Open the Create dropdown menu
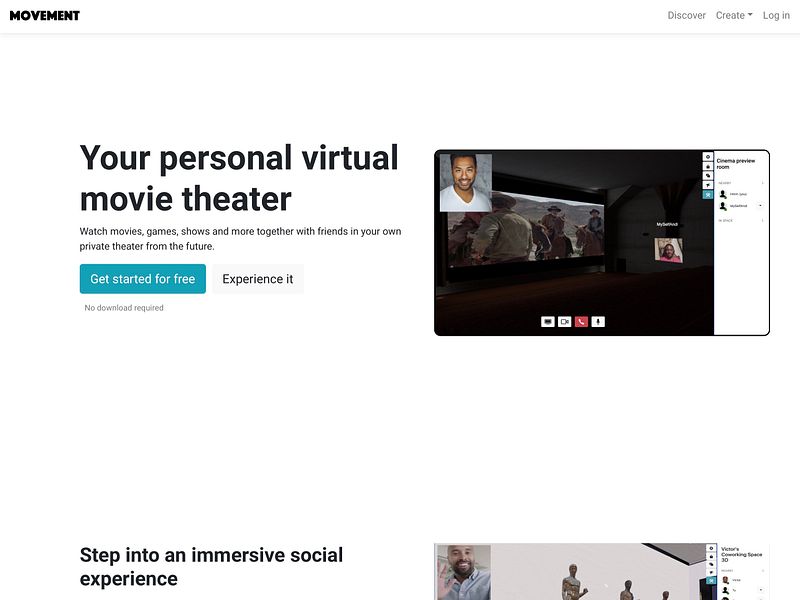The width and height of the screenshot is (800, 600). tap(733, 15)
